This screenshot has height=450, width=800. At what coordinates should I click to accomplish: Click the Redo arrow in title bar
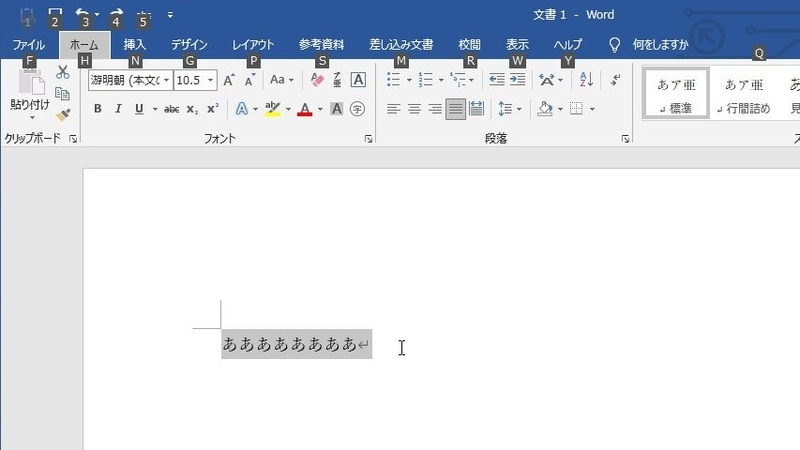(116, 15)
